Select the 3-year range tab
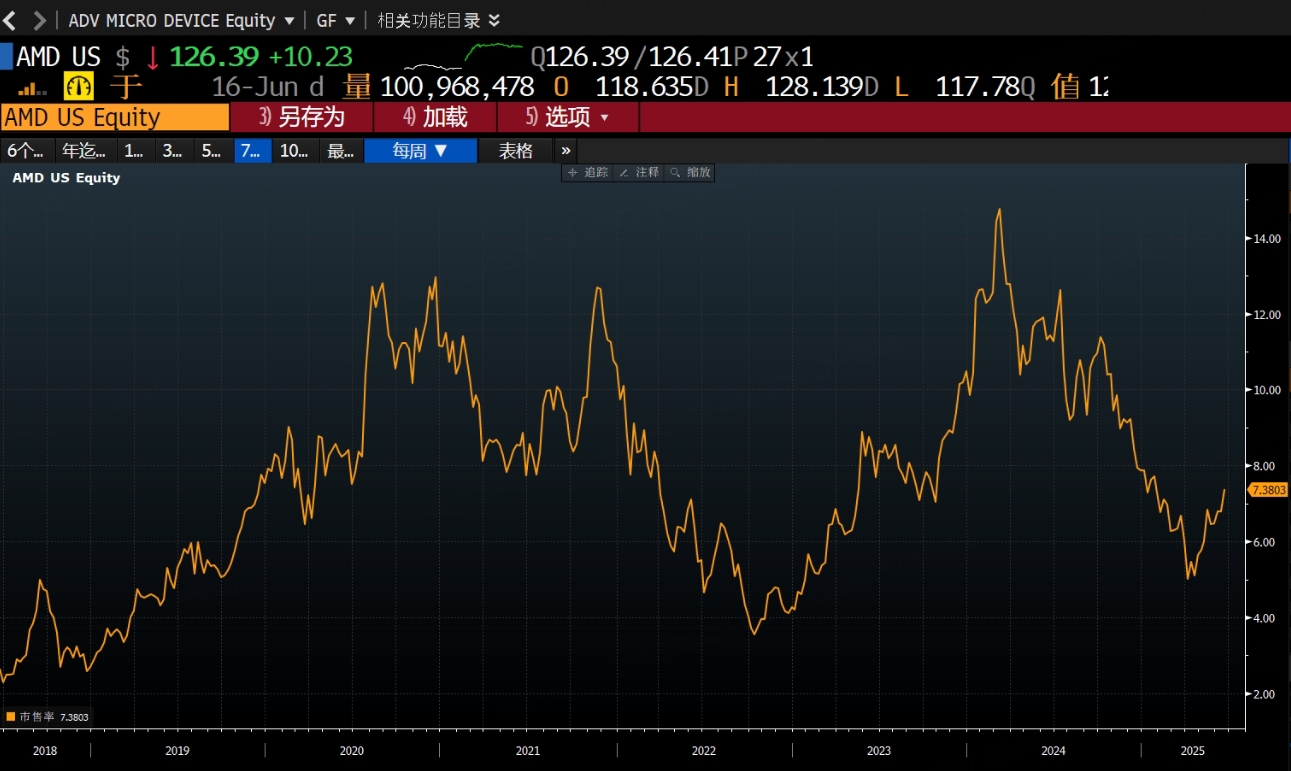 (173, 151)
